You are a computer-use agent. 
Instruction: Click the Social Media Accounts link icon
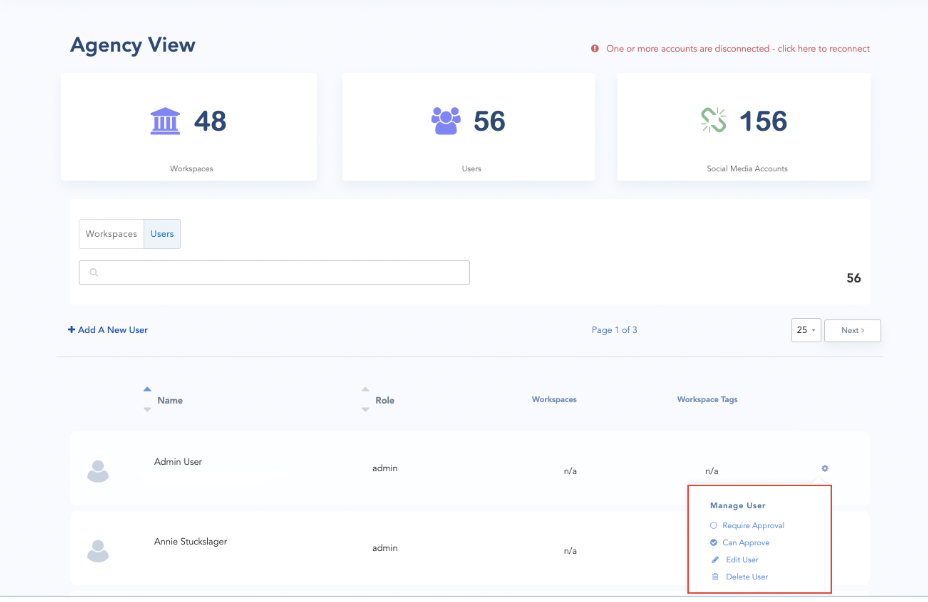pos(713,121)
